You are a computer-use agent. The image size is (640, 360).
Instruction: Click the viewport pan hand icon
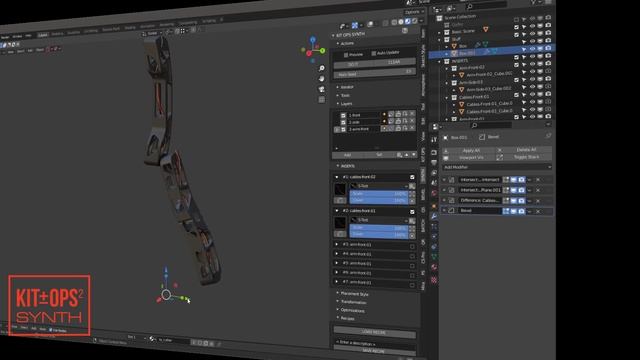(x=322, y=78)
